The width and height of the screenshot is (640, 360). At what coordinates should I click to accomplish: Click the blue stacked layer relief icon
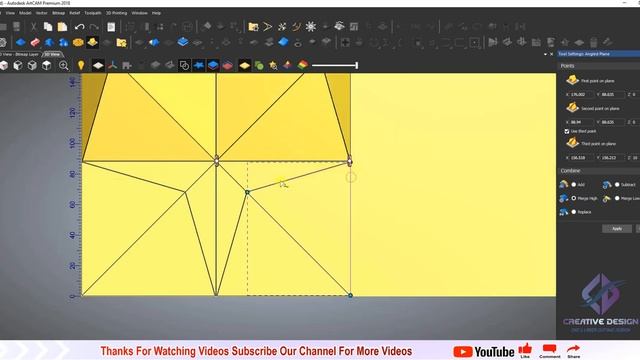[x=183, y=42]
